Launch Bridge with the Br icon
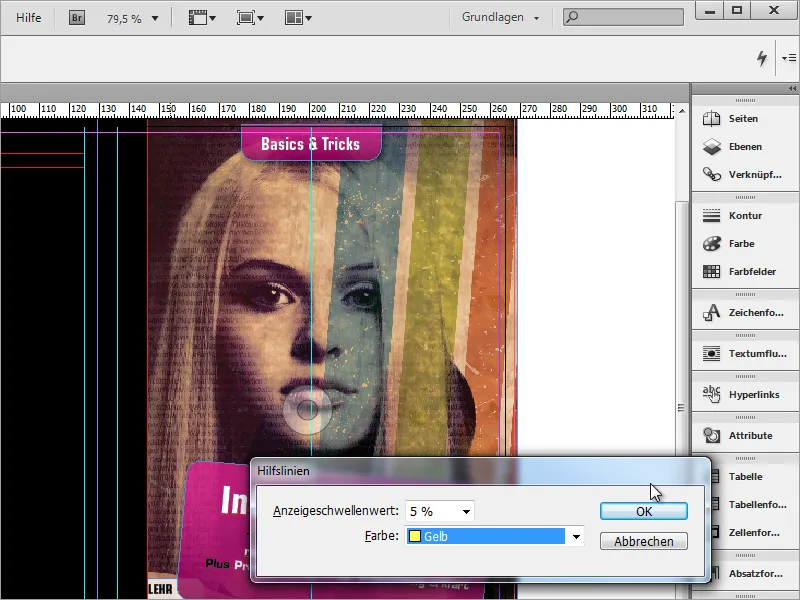This screenshot has height=600, width=800. click(77, 18)
